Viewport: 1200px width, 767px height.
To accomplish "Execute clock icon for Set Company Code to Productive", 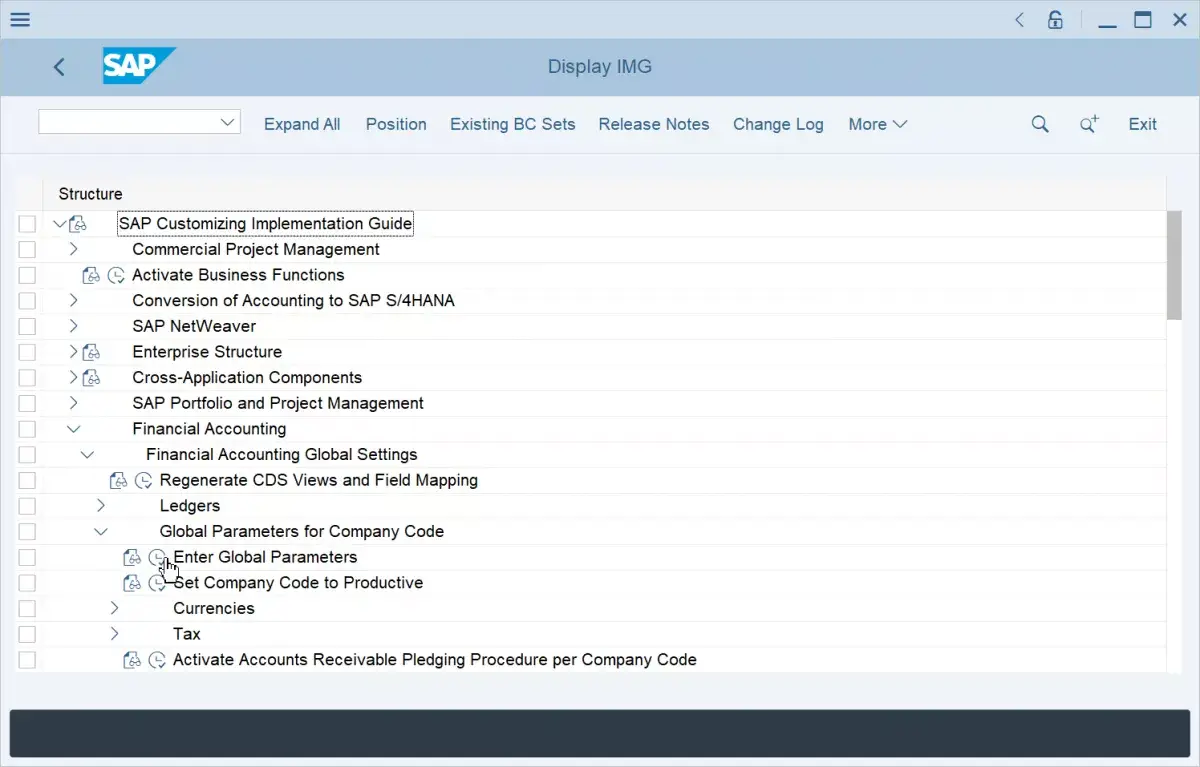I will click(157, 583).
